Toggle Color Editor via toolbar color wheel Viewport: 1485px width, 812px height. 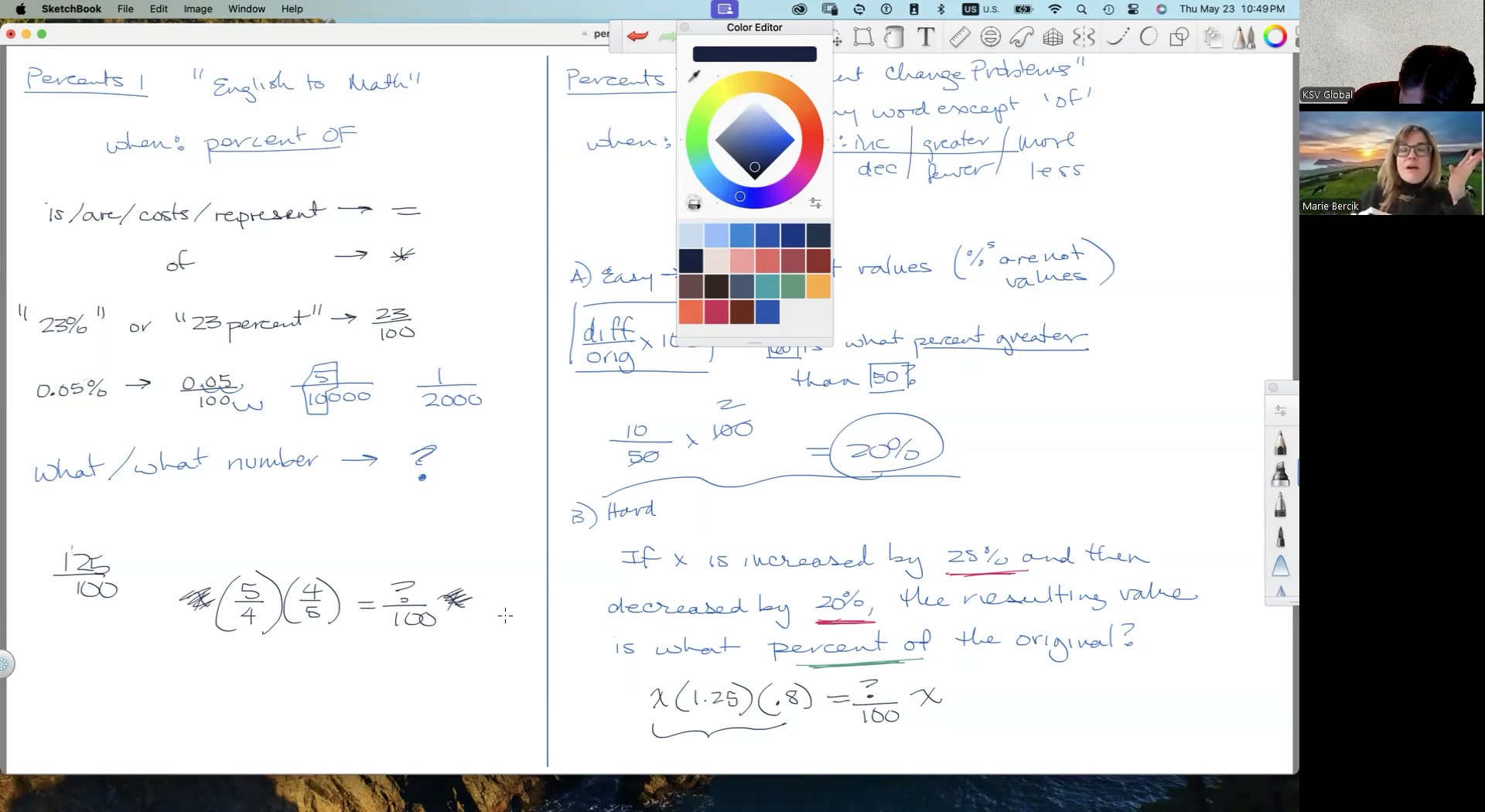coord(1275,36)
